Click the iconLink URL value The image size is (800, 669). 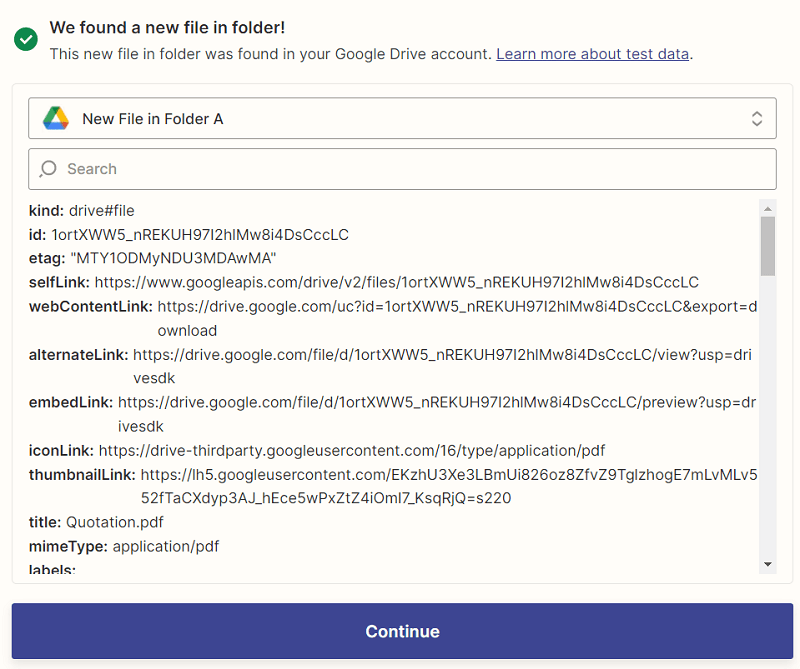coord(351,450)
